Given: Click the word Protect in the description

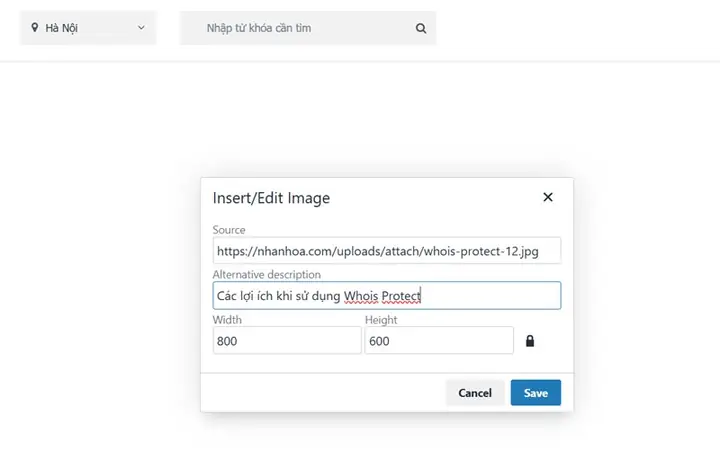Looking at the screenshot, I should click(x=401, y=296).
